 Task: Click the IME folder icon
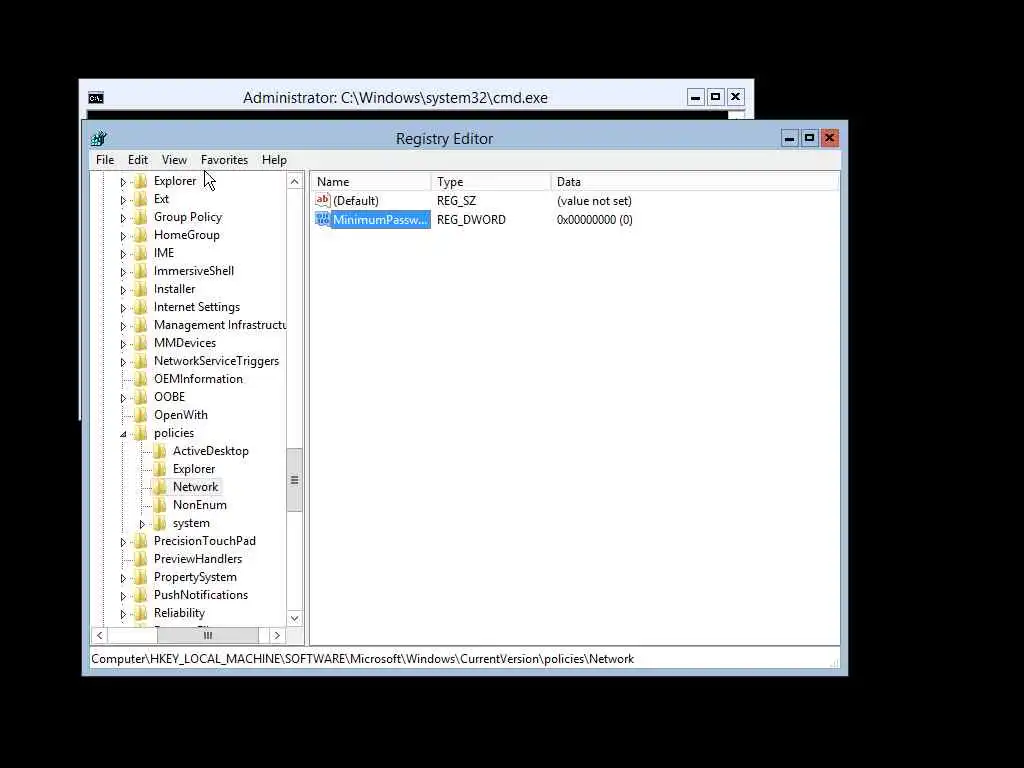pyautogui.click(x=140, y=253)
